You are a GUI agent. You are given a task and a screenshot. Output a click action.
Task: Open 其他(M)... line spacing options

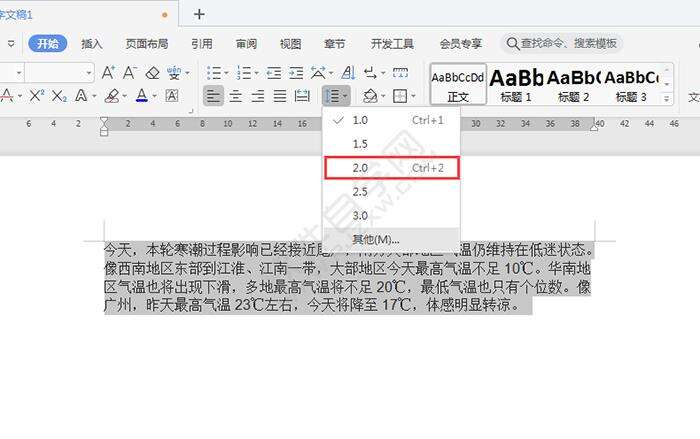[391, 239]
